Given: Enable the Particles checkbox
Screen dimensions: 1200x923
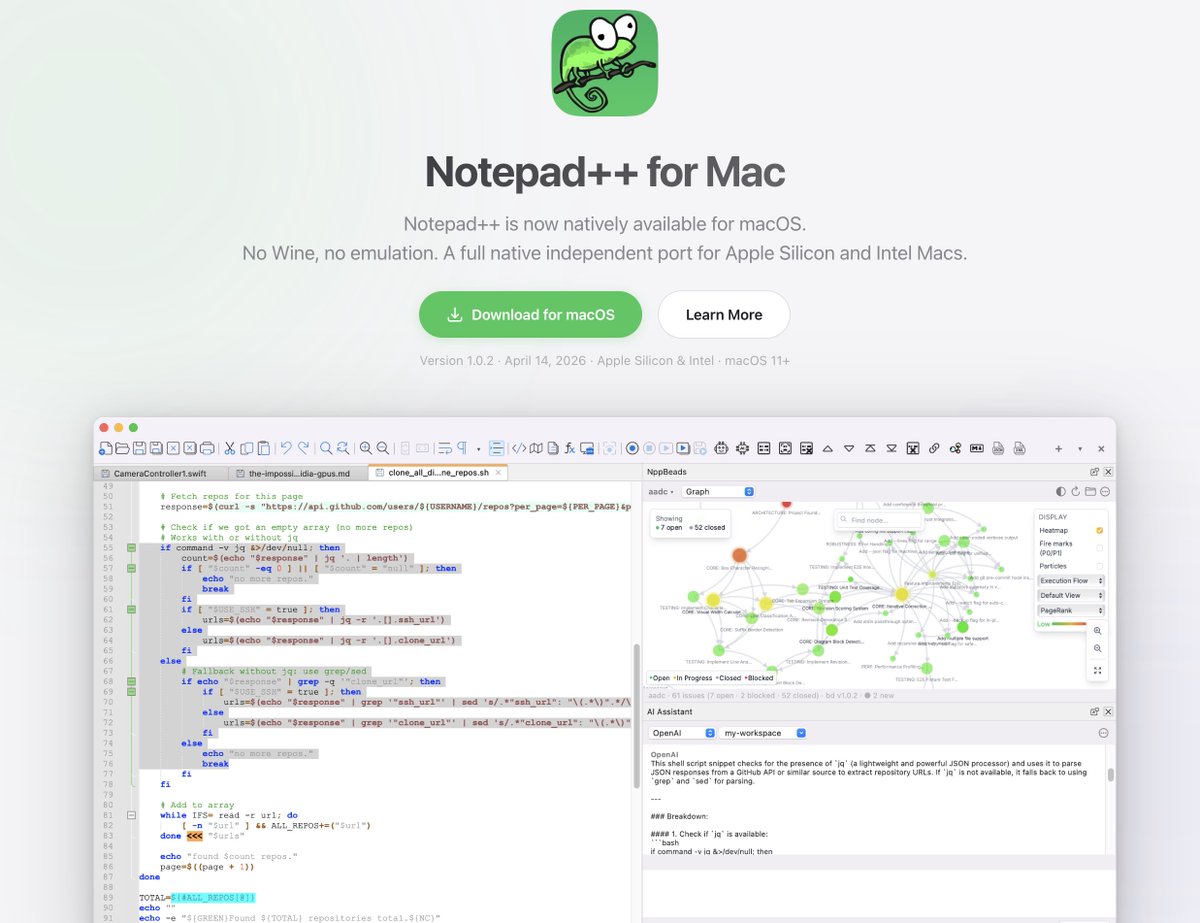Looking at the screenshot, I should tap(1100, 566).
